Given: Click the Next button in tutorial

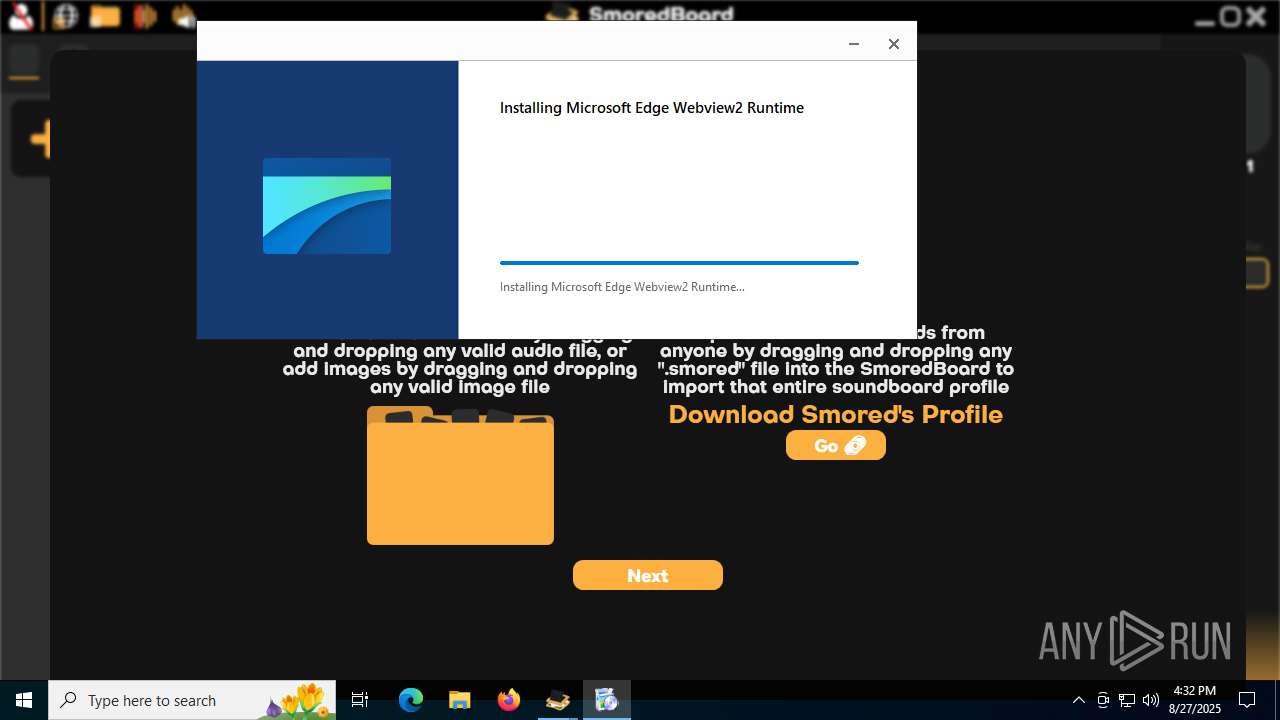Looking at the screenshot, I should pos(648,575).
